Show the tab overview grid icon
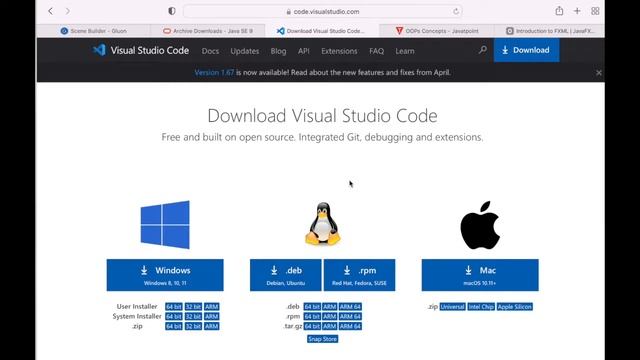640x360 pixels. point(595,11)
